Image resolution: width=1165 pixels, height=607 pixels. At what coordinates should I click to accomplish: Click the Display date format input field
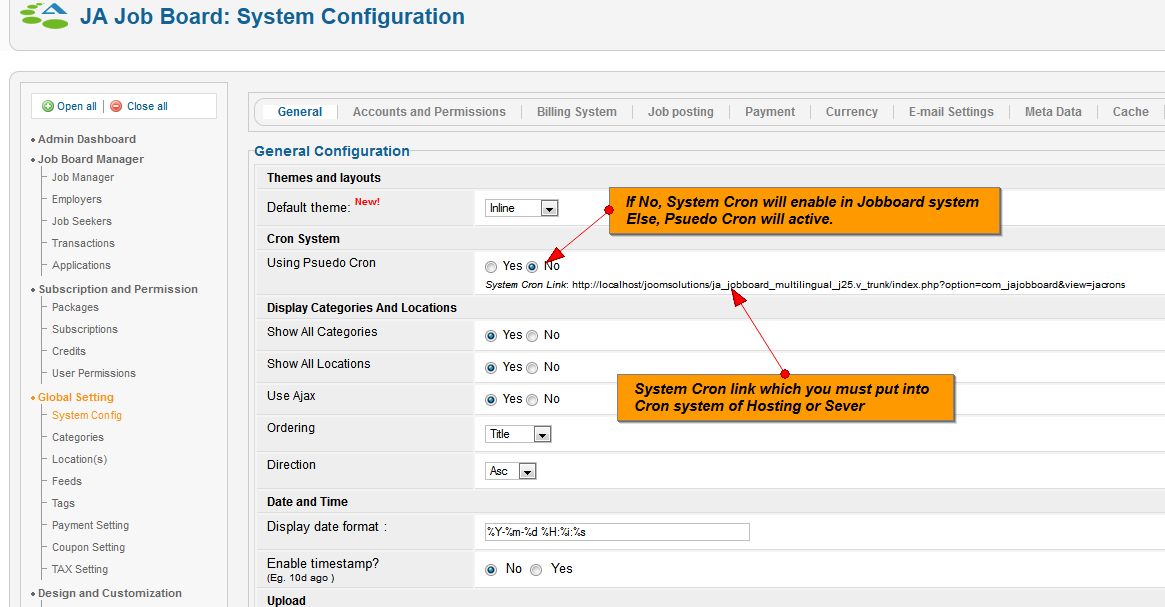pos(615,531)
